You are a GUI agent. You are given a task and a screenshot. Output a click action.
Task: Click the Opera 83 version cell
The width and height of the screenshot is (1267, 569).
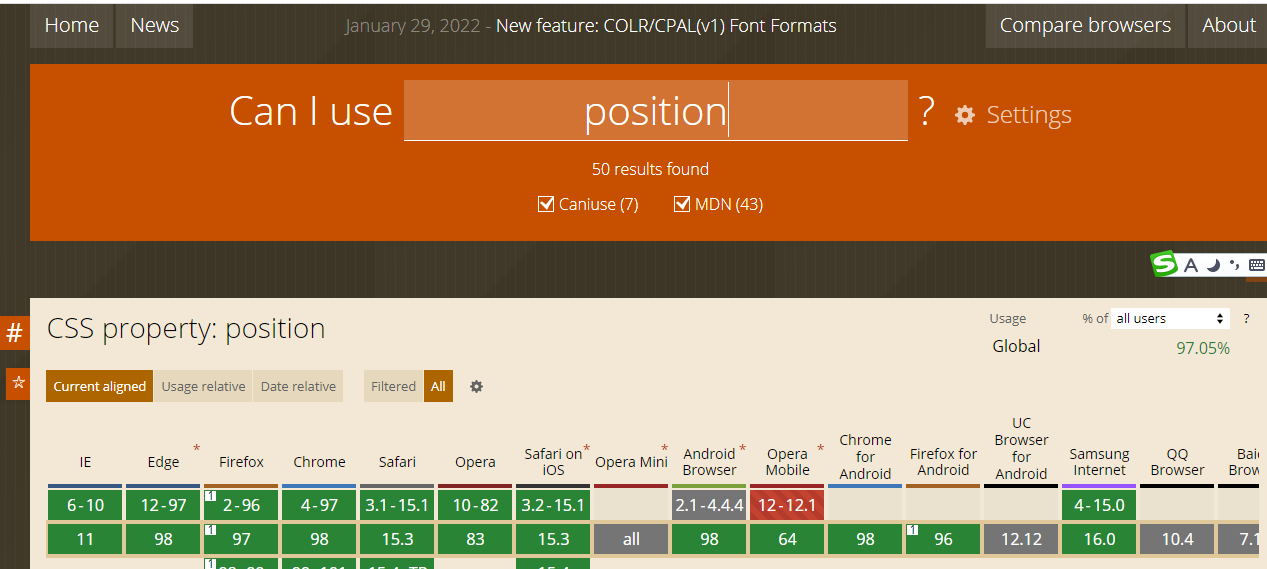(x=475, y=539)
